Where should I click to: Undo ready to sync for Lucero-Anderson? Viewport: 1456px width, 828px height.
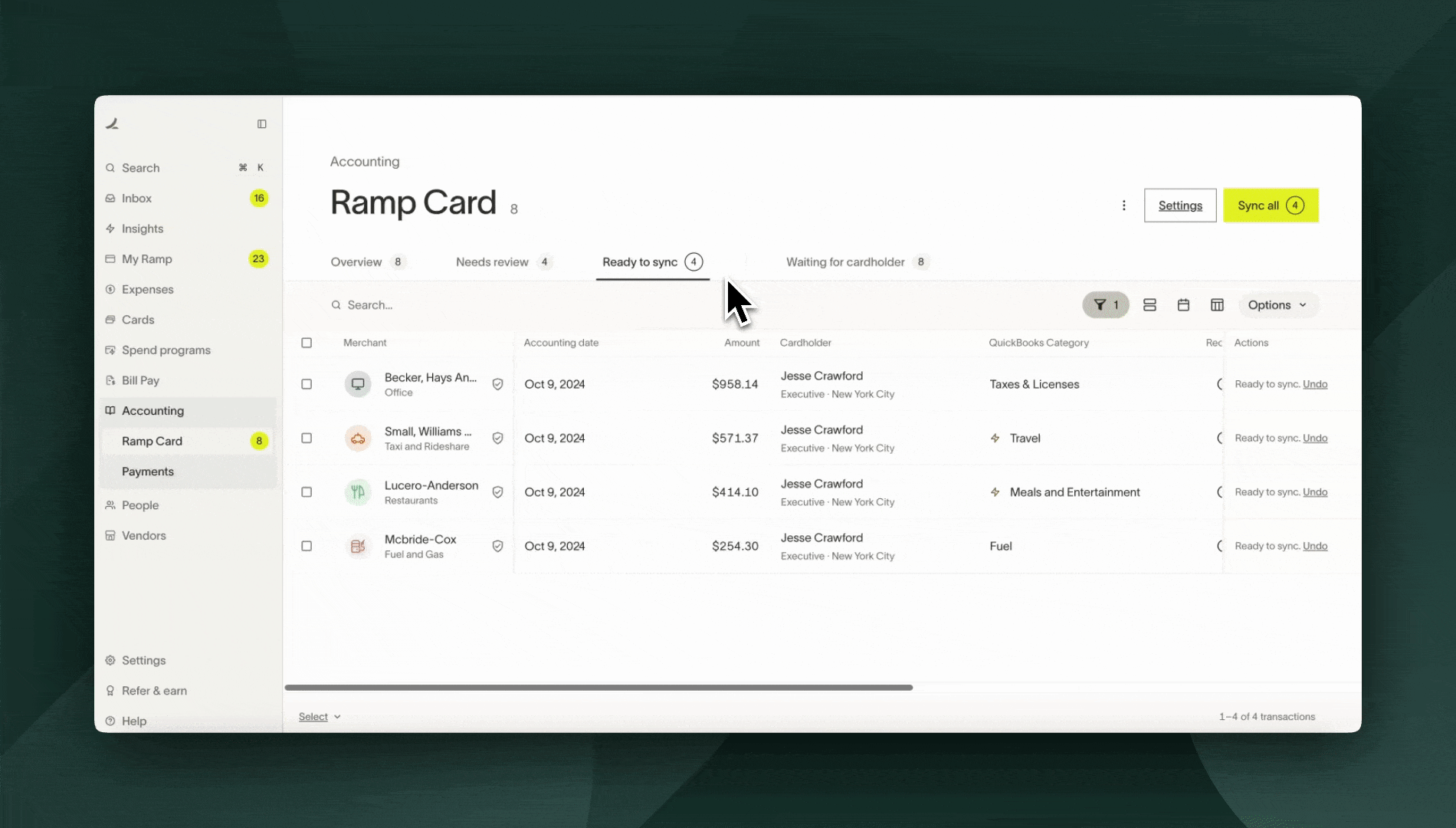point(1315,492)
